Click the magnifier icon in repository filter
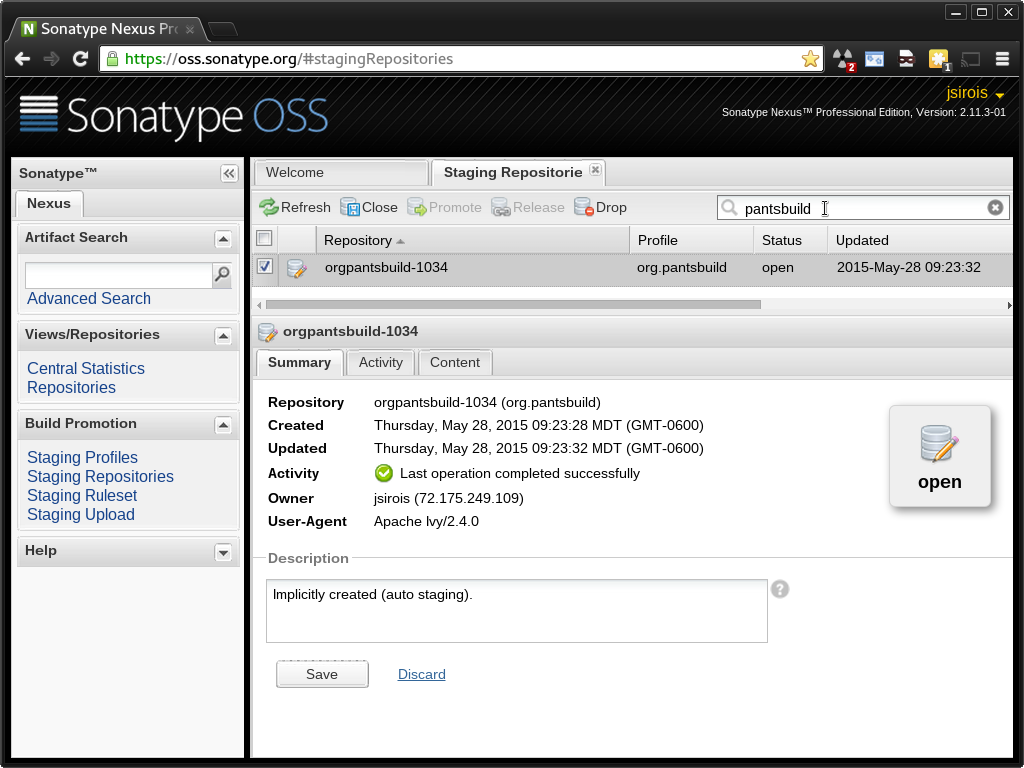The width and height of the screenshot is (1024, 768). [x=729, y=208]
